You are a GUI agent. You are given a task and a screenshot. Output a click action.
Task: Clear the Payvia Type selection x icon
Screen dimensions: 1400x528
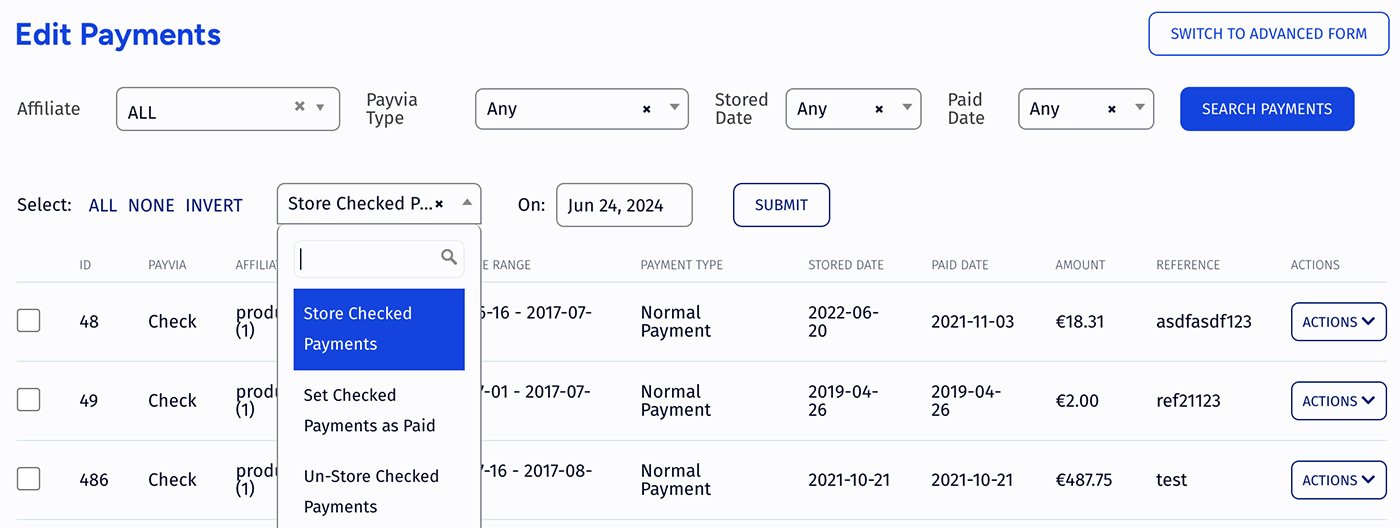646,109
